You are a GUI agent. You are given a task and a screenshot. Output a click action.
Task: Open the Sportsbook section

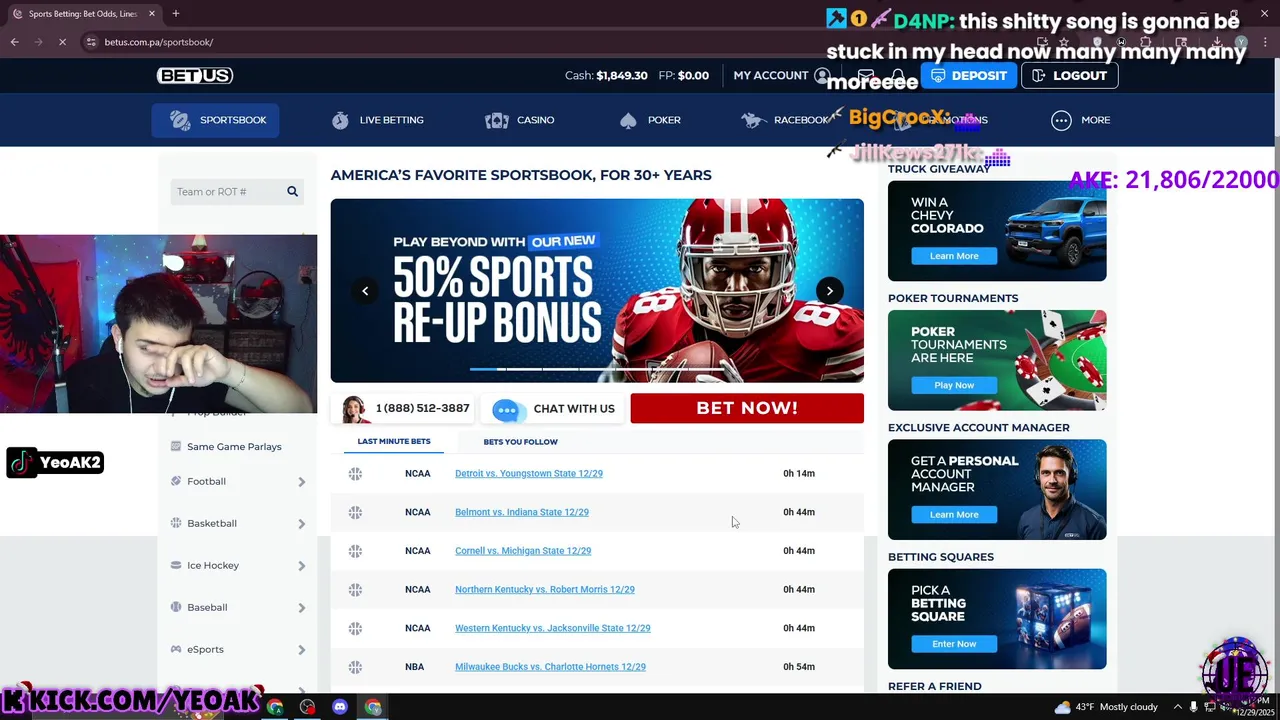point(218,120)
